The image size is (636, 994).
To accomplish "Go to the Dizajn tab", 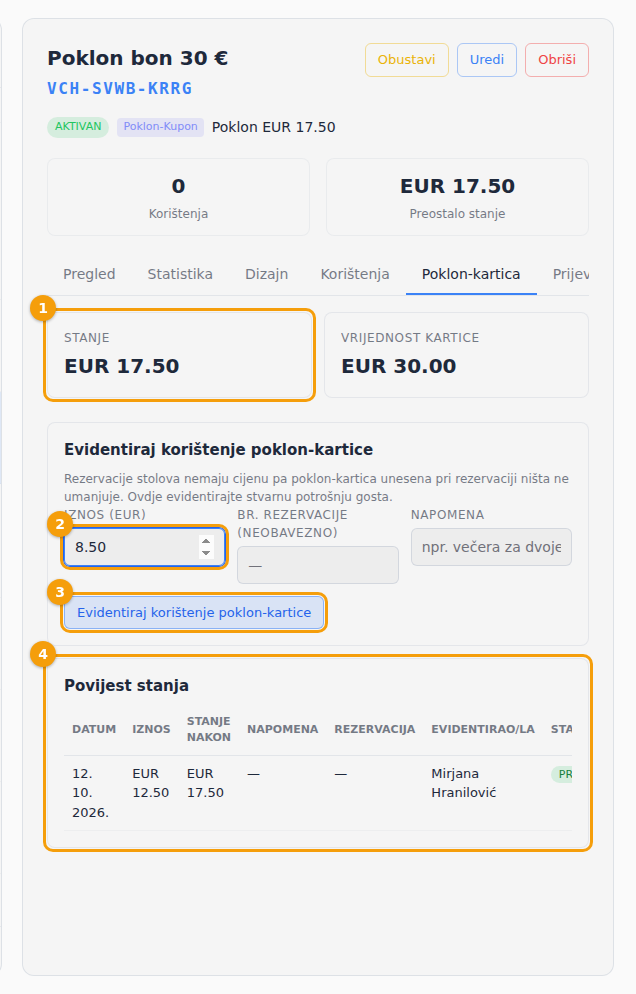I will [x=266, y=274].
